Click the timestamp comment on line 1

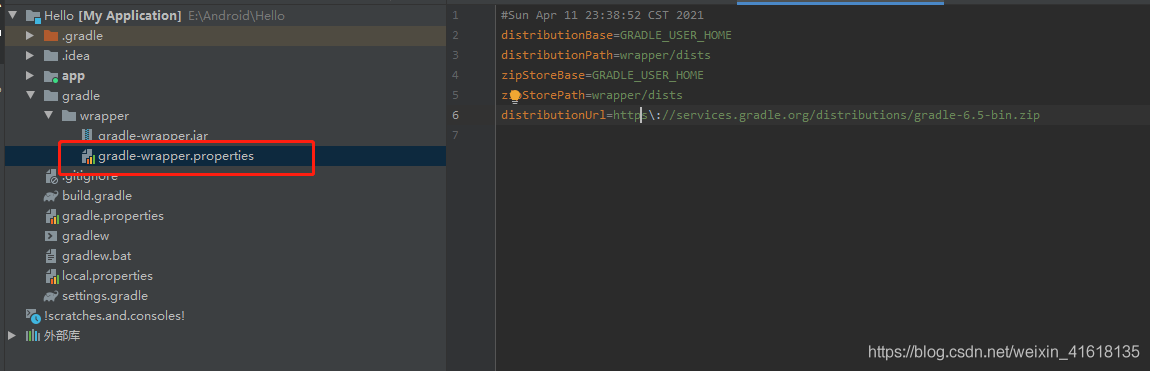602,15
